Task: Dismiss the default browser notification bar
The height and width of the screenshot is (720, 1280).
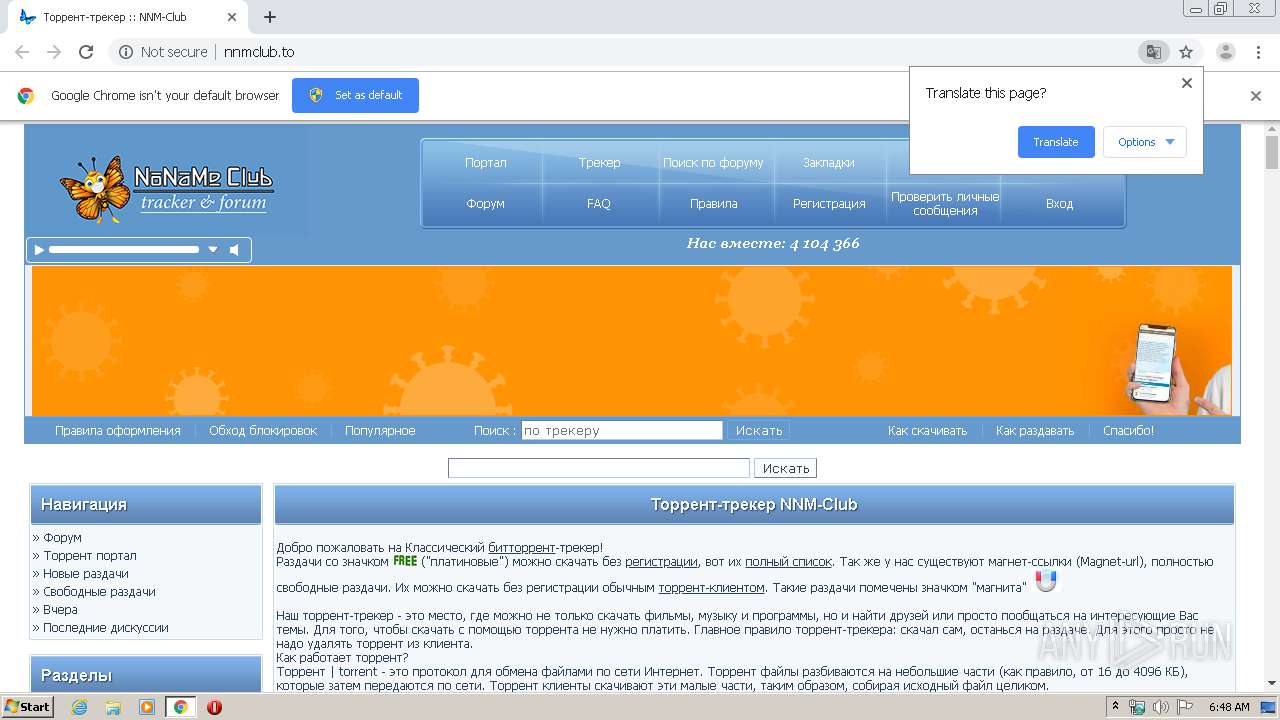Action: (1256, 96)
